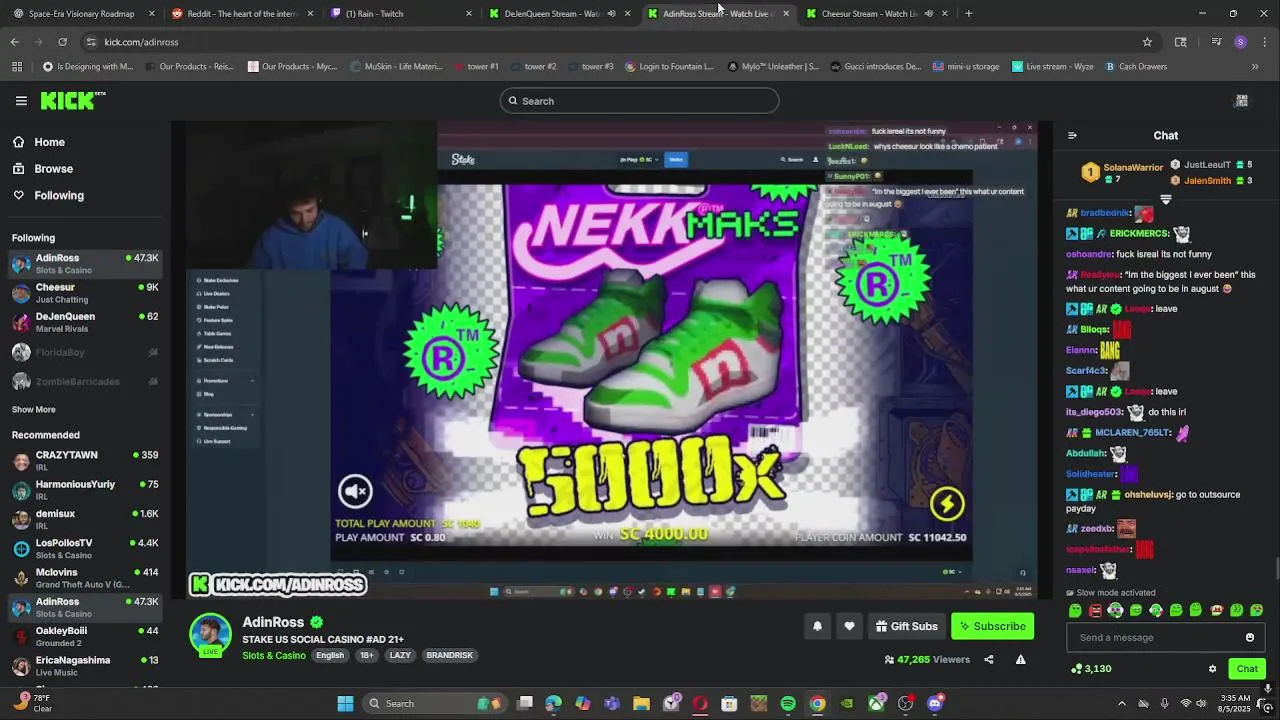Follow AdinRoss with heart icon

849,626
